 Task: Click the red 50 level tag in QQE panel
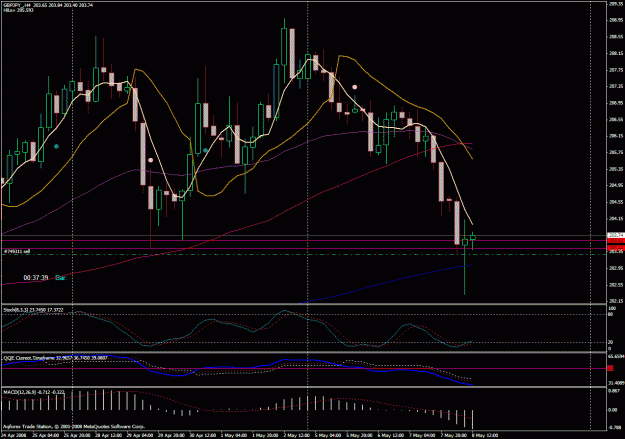[x=610, y=368]
